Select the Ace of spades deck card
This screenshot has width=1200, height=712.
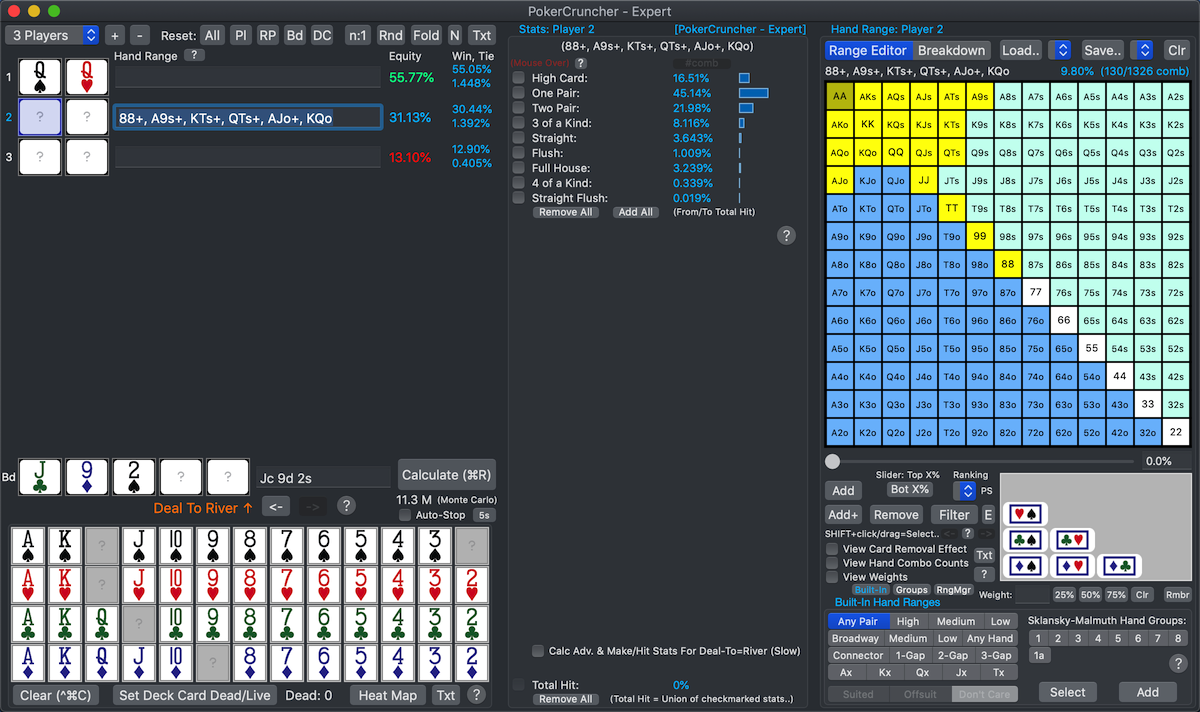pos(28,545)
